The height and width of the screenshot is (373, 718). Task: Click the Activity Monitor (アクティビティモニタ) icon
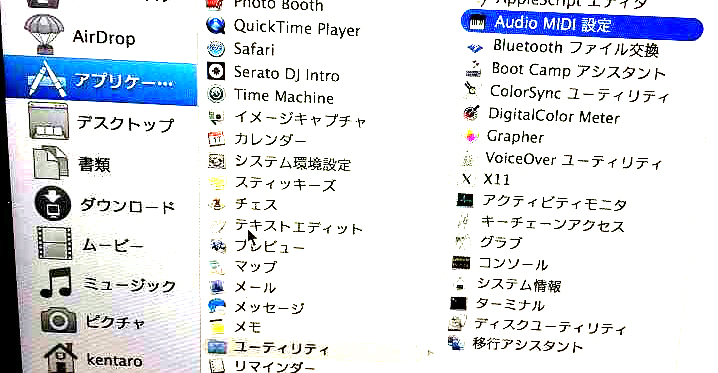pyautogui.click(x=465, y=200)
